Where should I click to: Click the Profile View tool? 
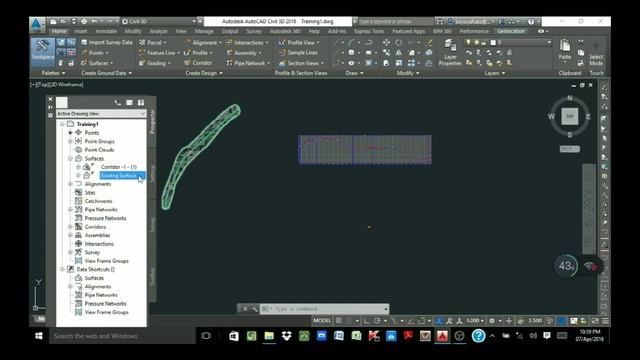click(299, 42)
